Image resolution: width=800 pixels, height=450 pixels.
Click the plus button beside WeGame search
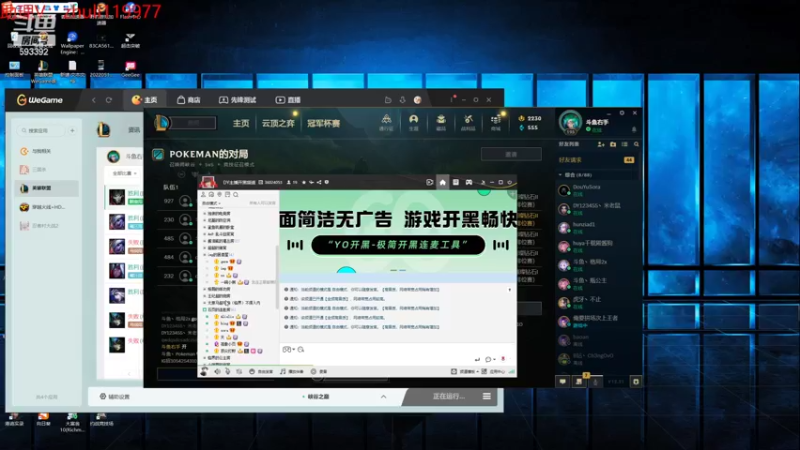click(72, 131)
